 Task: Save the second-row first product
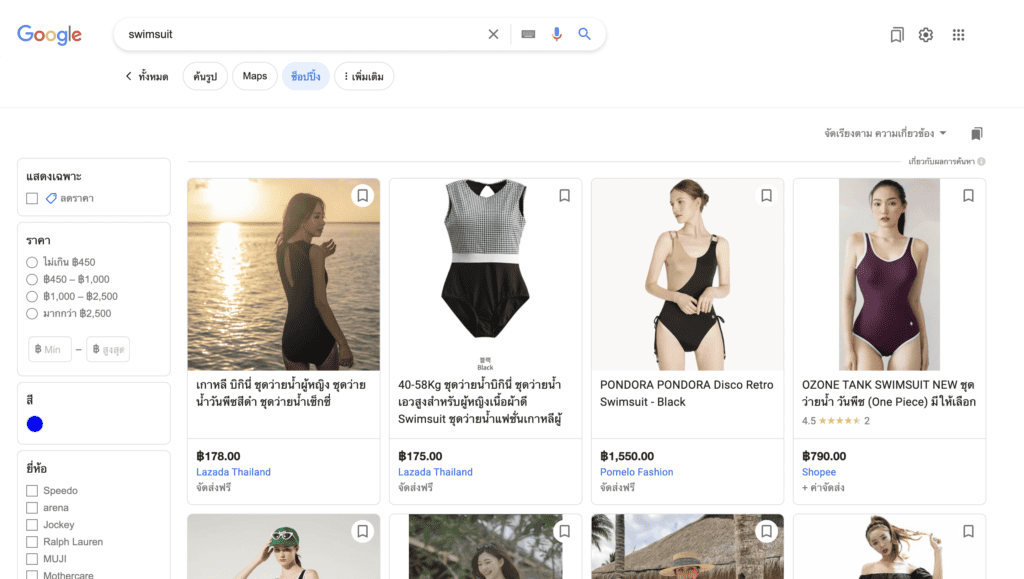[x=362, y=531]
